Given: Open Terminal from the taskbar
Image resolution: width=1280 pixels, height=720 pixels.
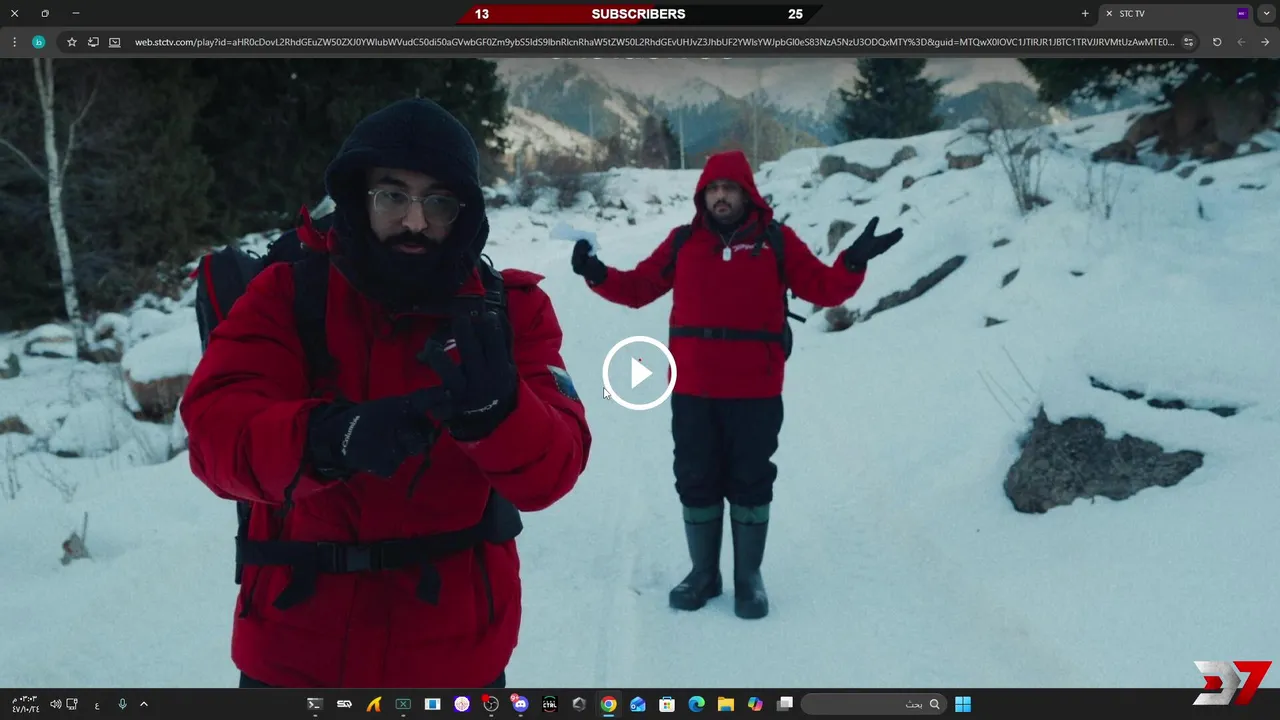Looking at the screenshot, I should pos(314,704).
